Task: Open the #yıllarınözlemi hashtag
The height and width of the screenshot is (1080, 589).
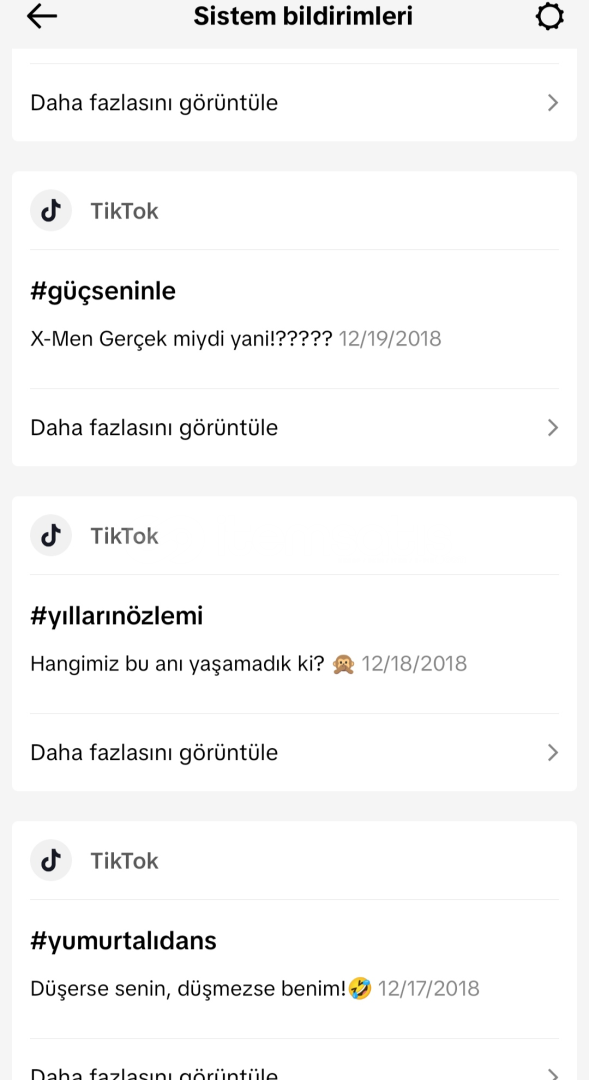Action: click(x=116, y=616)
